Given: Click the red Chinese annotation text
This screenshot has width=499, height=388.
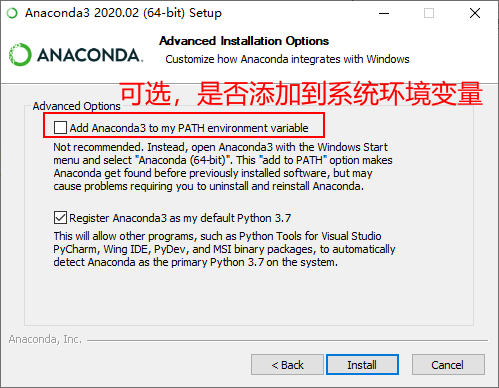Looking at the screenshot, I should pyautogui.click(x=302, y=94).
